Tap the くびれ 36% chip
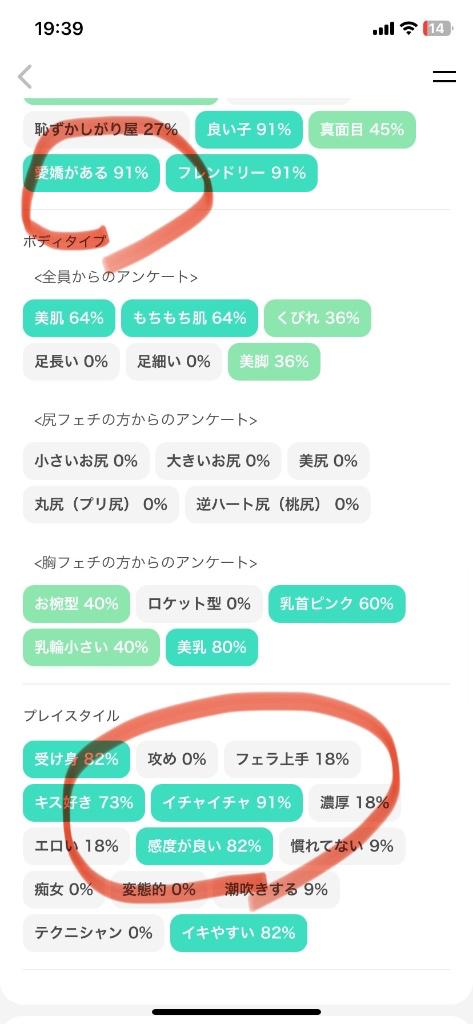 click(318, 318)
